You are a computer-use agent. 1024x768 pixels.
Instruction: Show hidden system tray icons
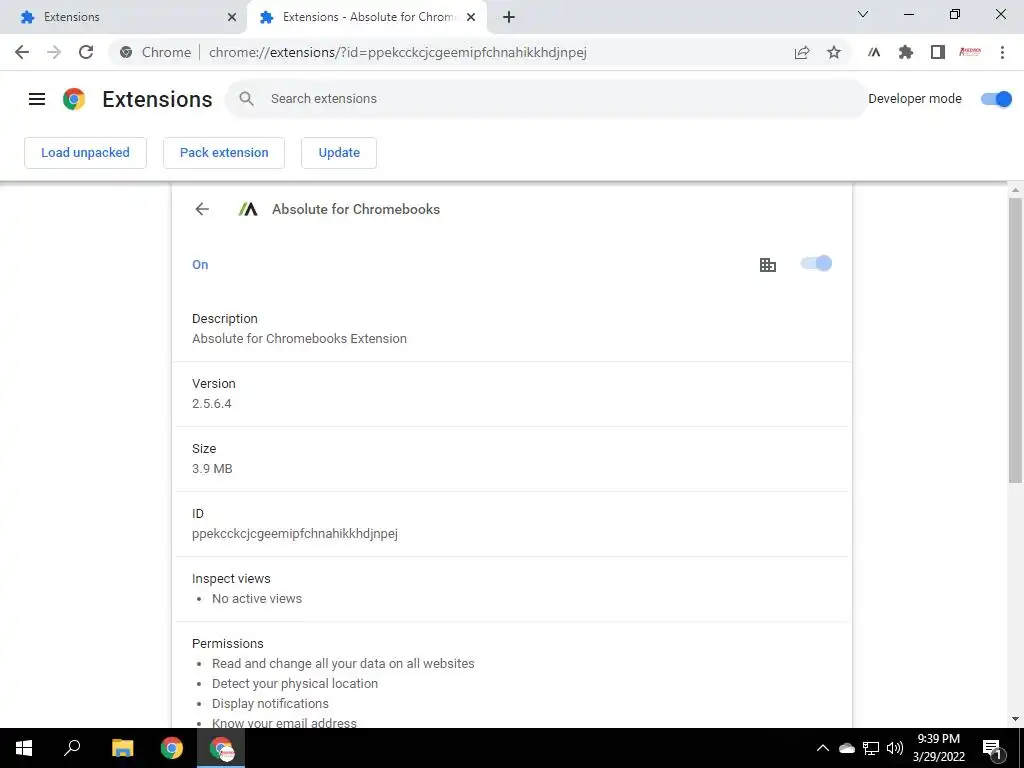point(823,748)
